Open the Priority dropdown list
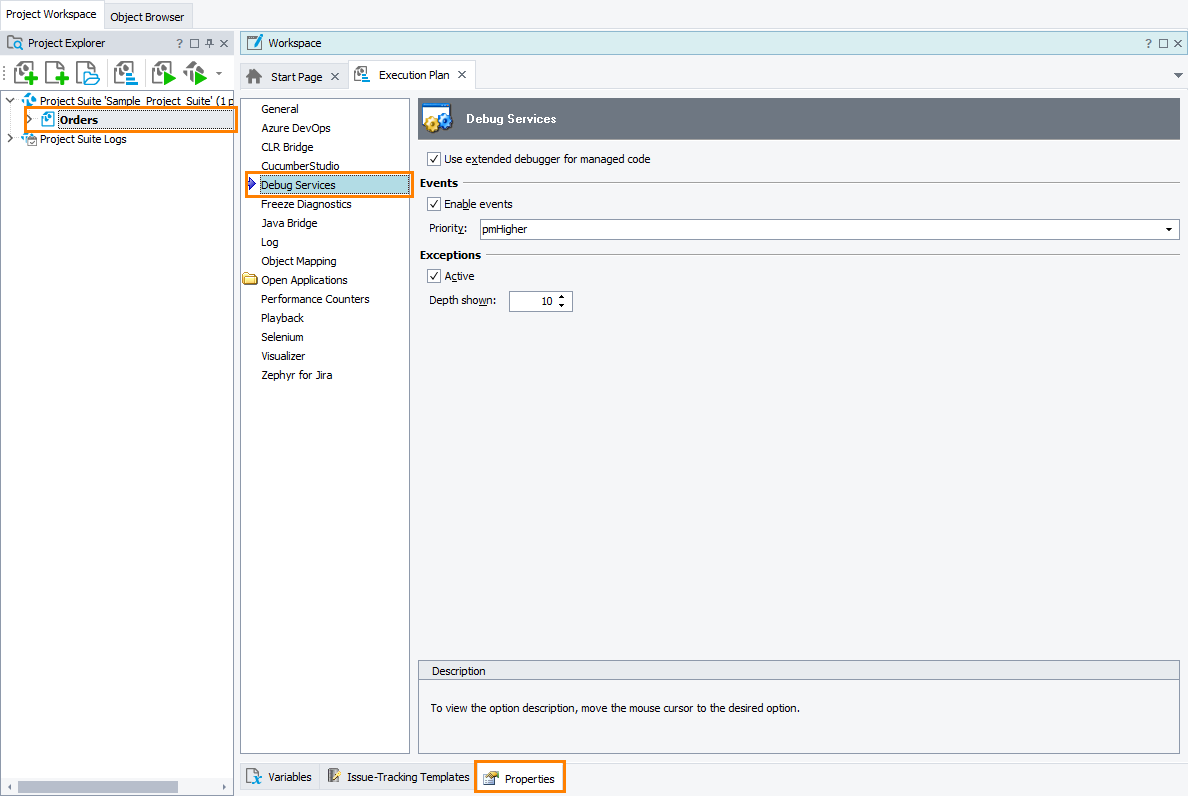The image size is (1188, 796). [x=1169, y=230]
